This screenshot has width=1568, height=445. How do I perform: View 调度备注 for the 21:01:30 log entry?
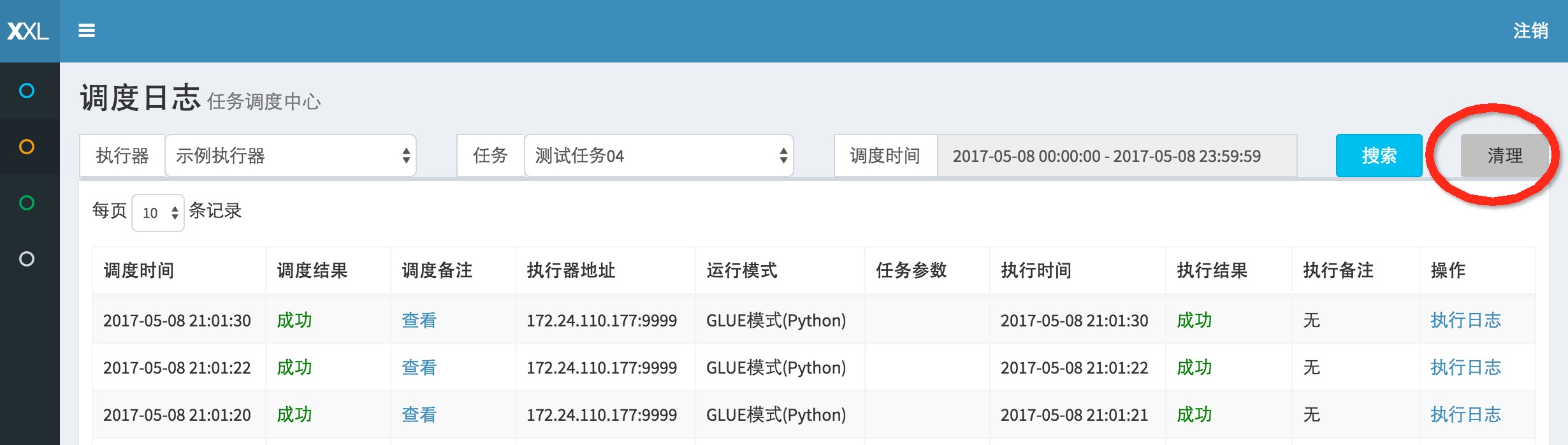tap(419, 320)
